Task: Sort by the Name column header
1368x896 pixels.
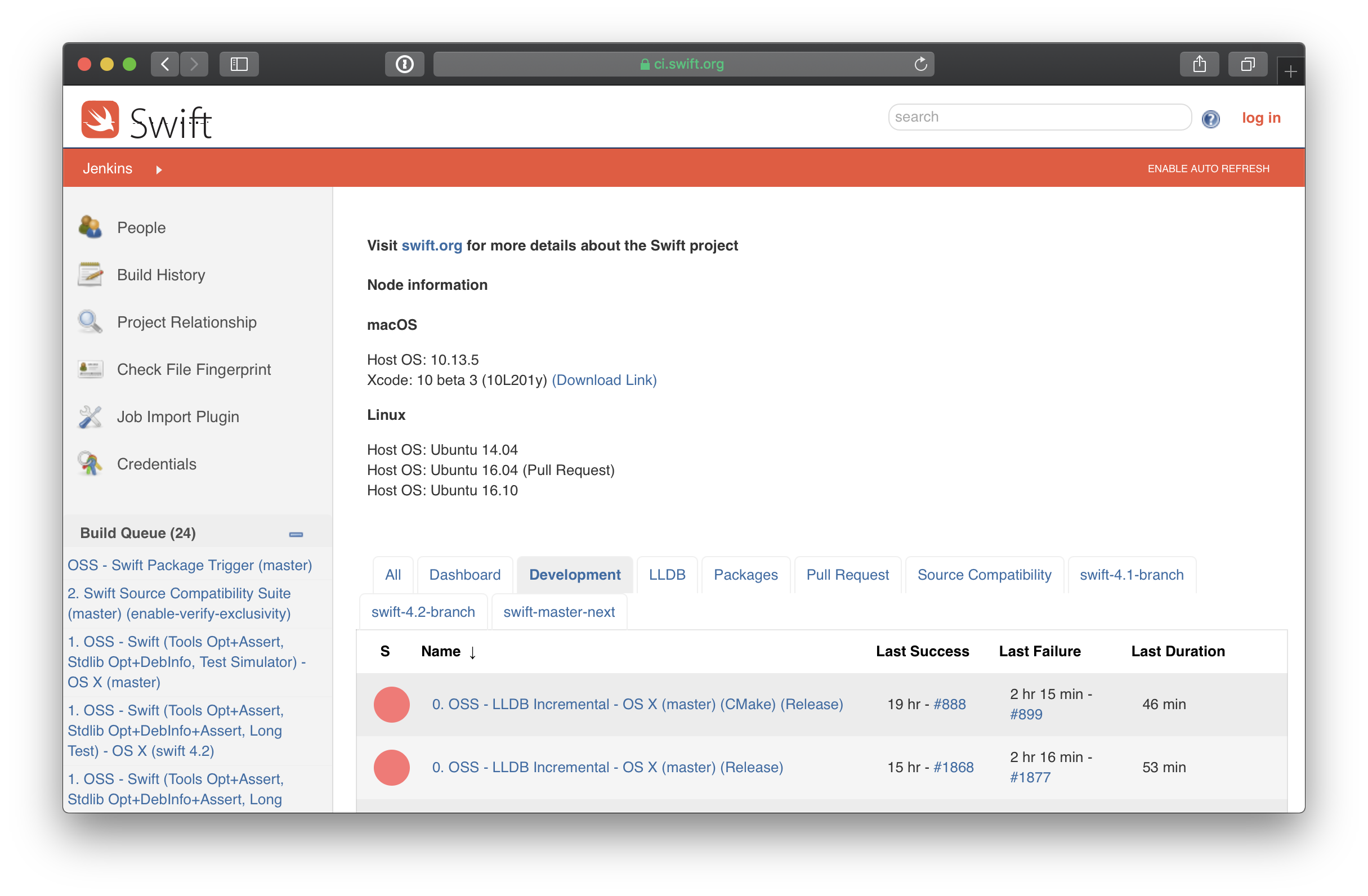Action: click(x=448, y=651)
